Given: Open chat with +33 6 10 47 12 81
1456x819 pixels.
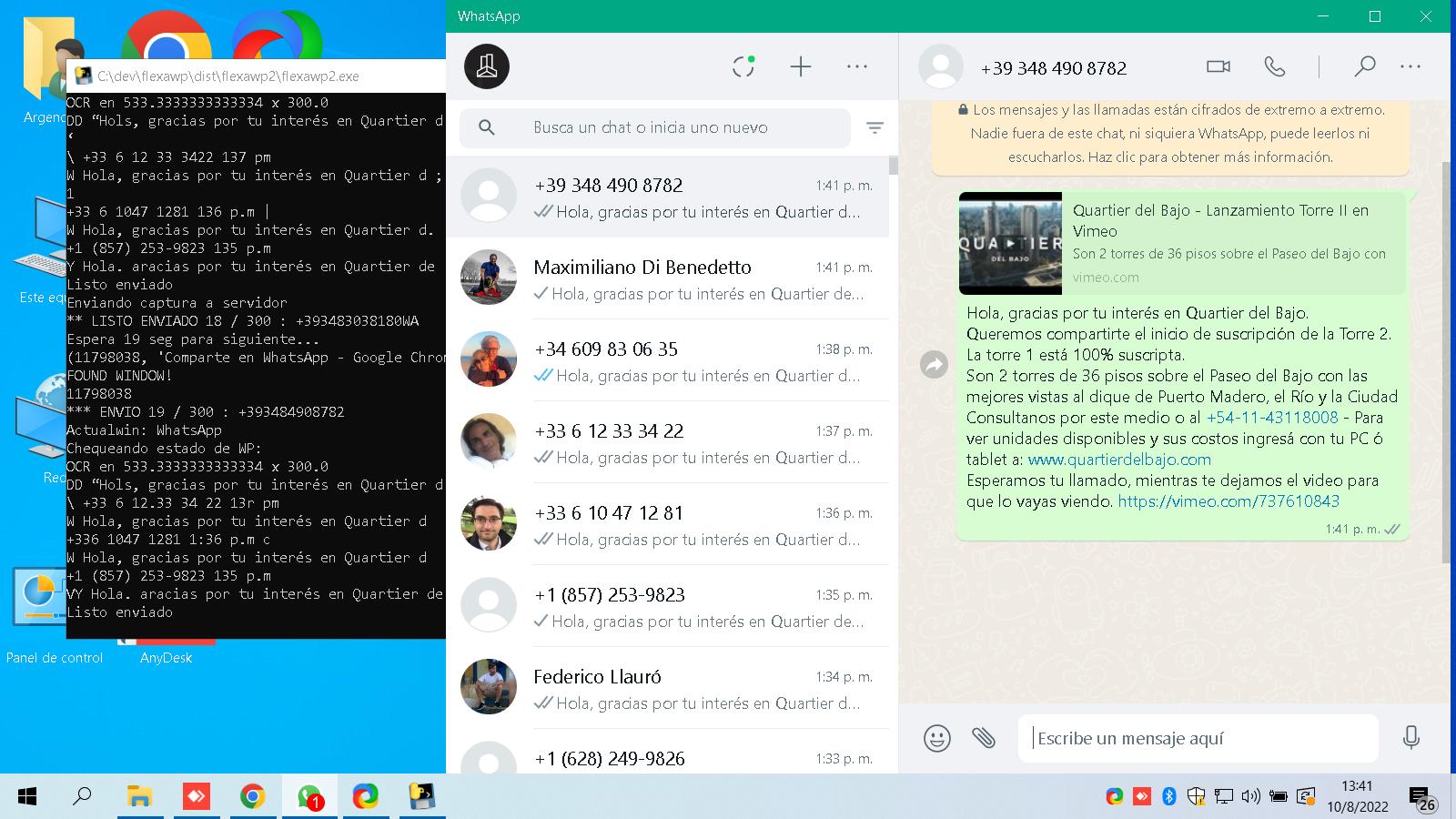Looking at the screenshot, I should pos(667,525).
